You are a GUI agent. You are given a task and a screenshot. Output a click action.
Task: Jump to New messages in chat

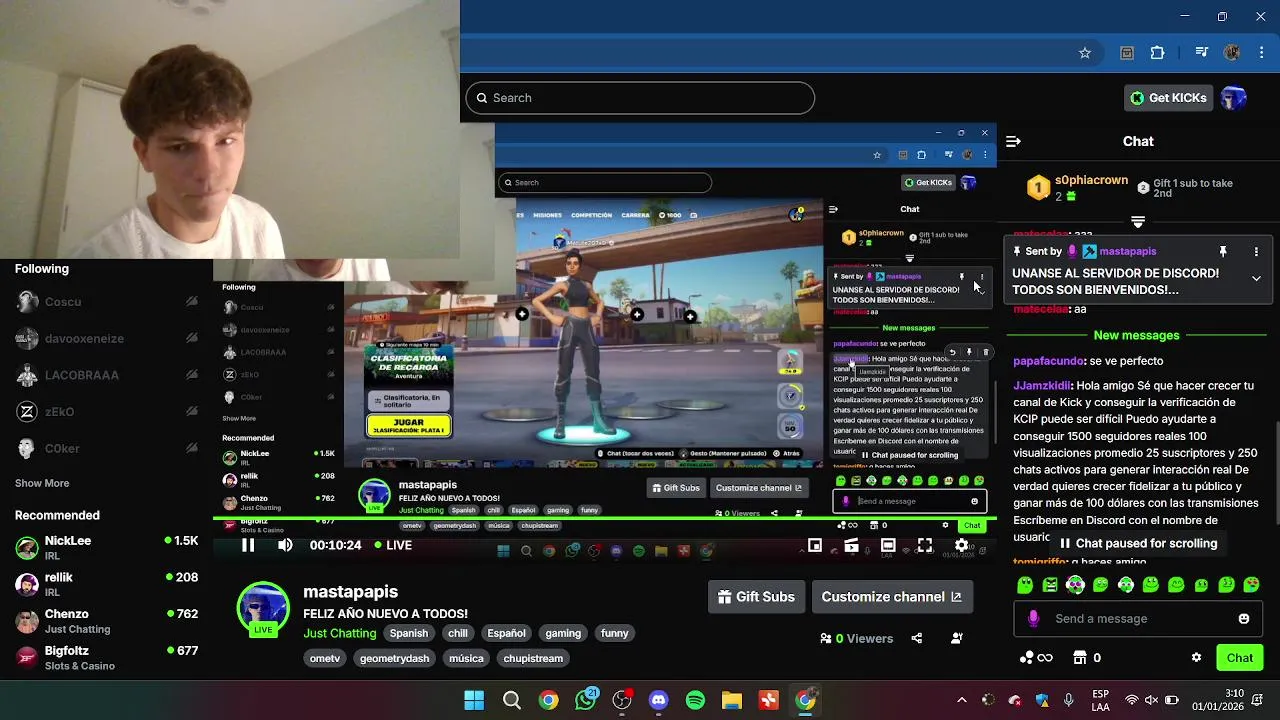tap(1137, 335)
